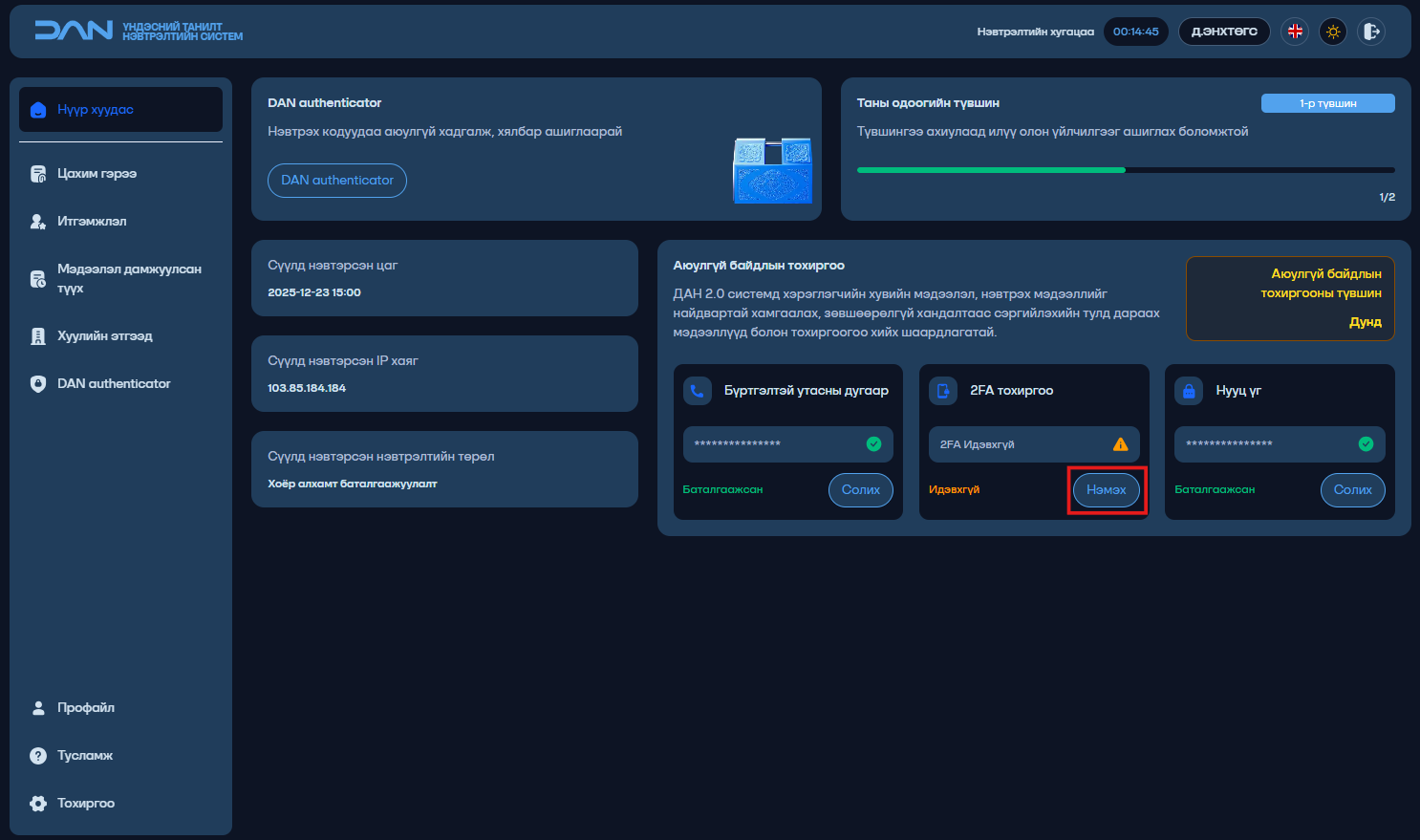Viewport: 1420px width, 840px height.
Task: Click the green check in the password field
Action: [1366, 444]
